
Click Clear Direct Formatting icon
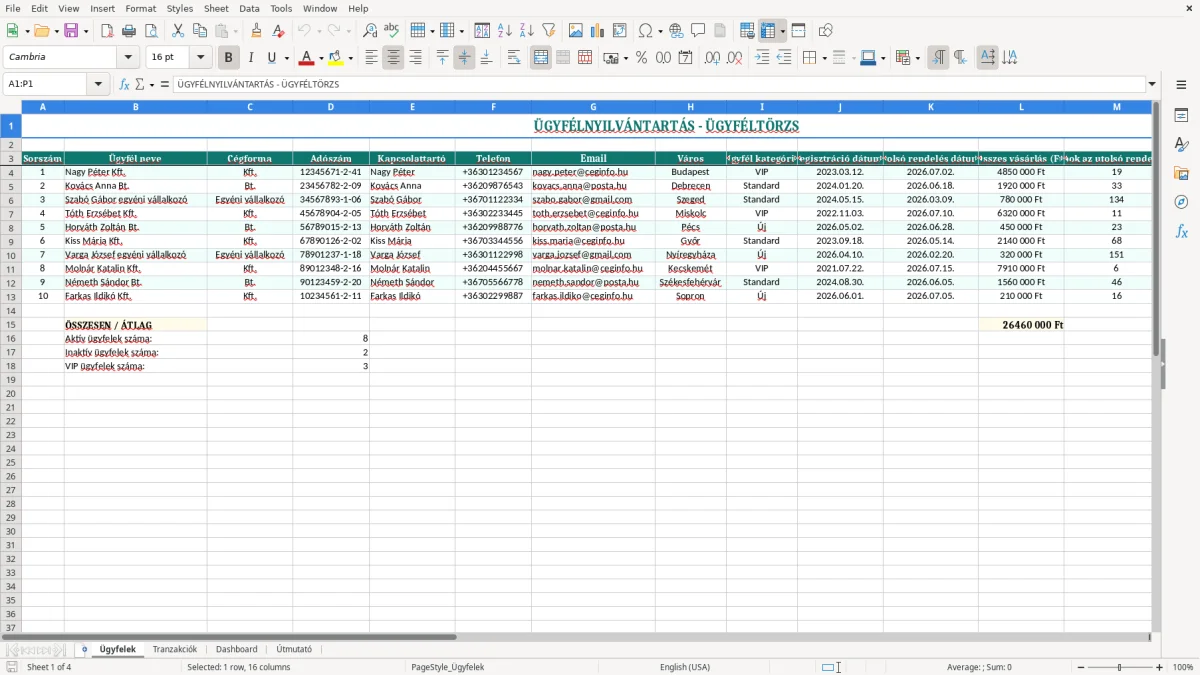[x=279, y=31]
